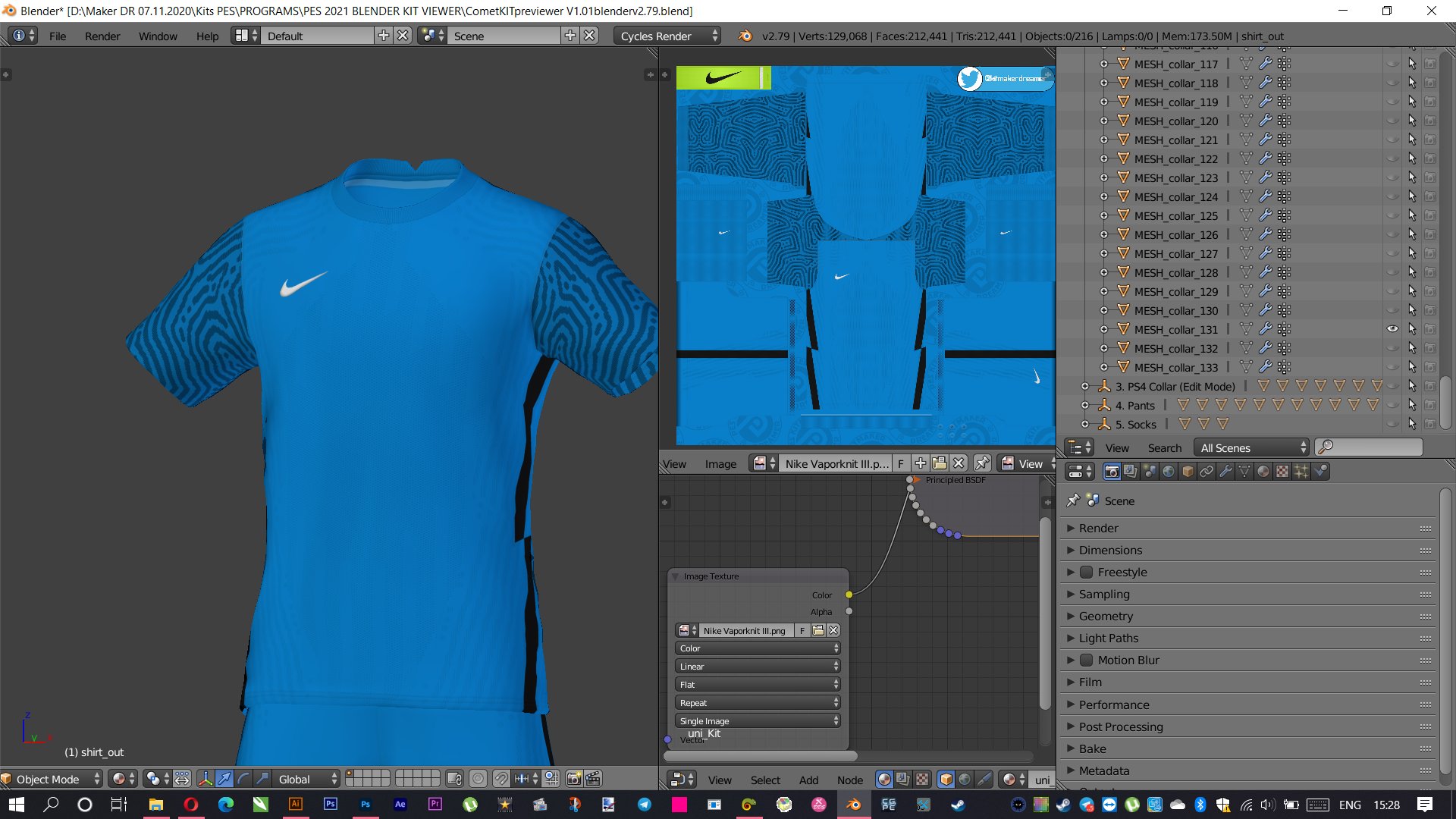Open the Object Mode dropdown
This screenshot has width=1456, height=819.
point(52,779)
